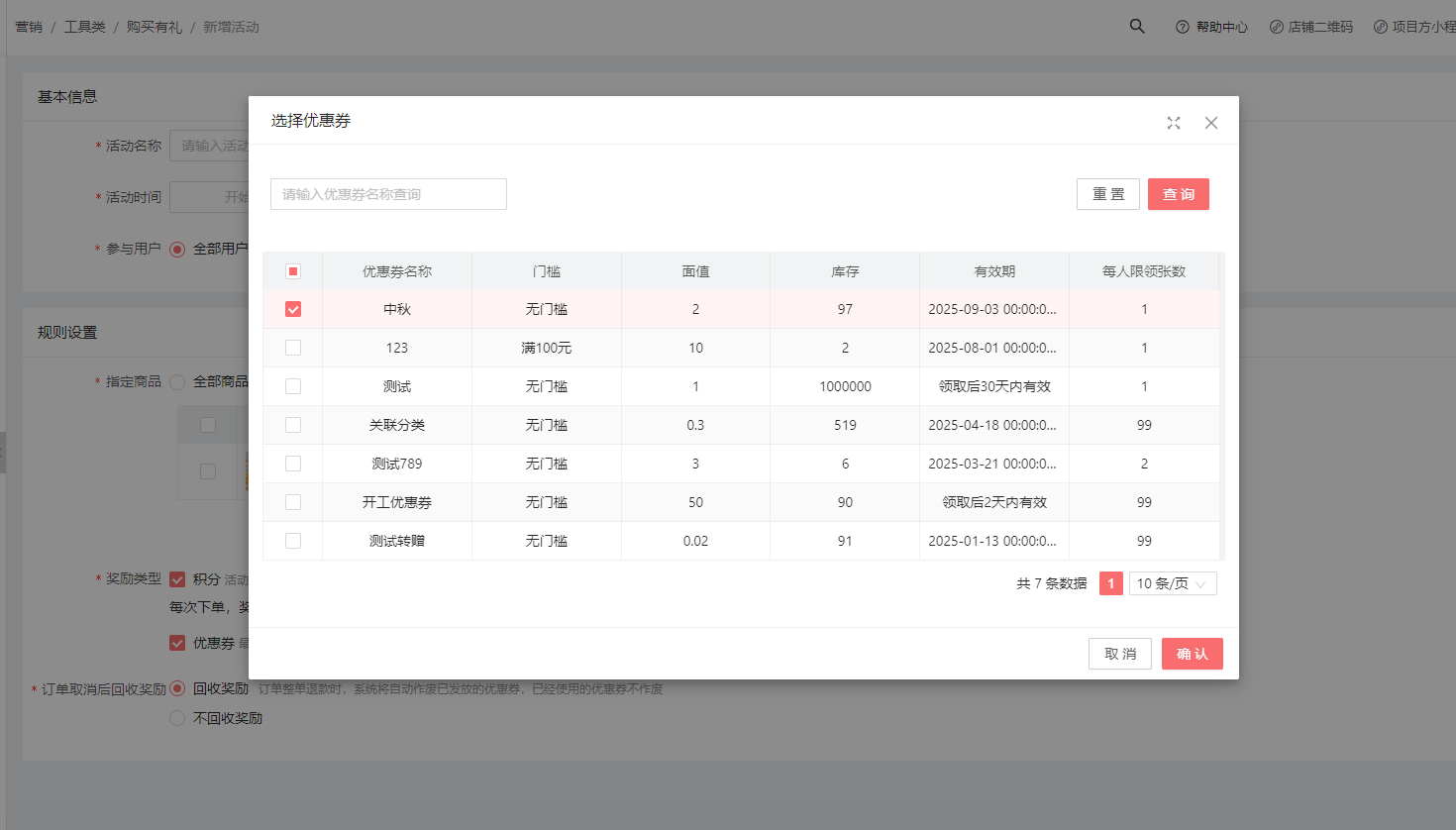
Task: Click the search magnifier icon in header
Action: 1137,27
